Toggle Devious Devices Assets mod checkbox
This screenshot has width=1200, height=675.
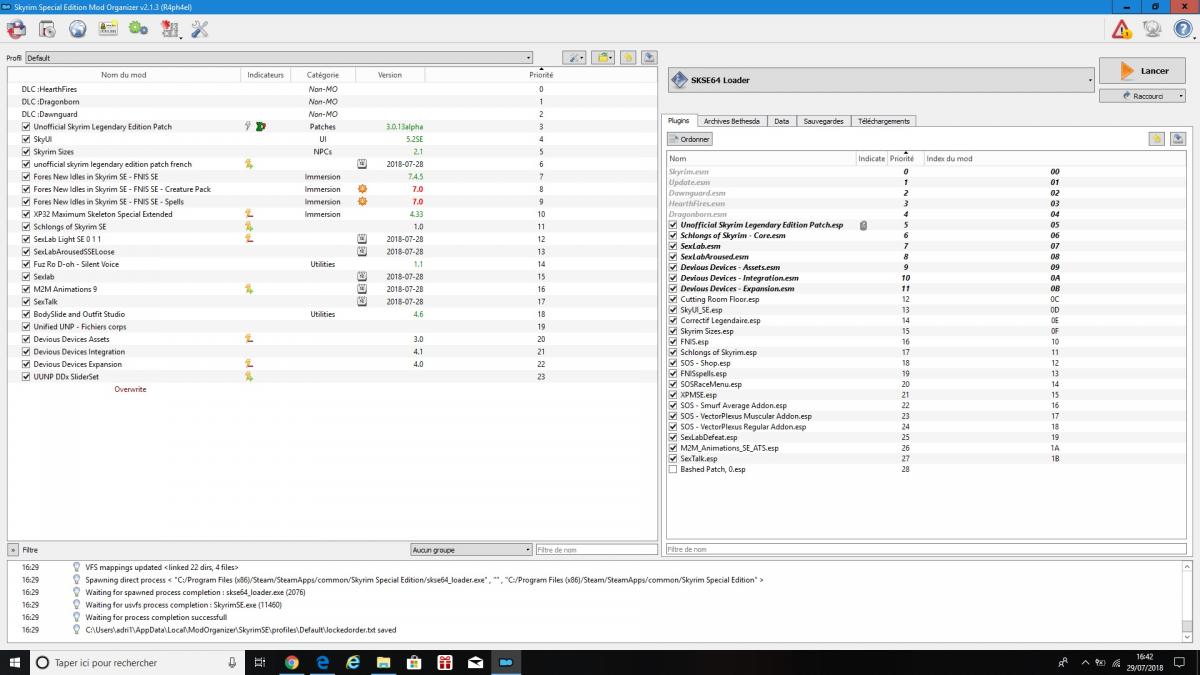point(26,339)
